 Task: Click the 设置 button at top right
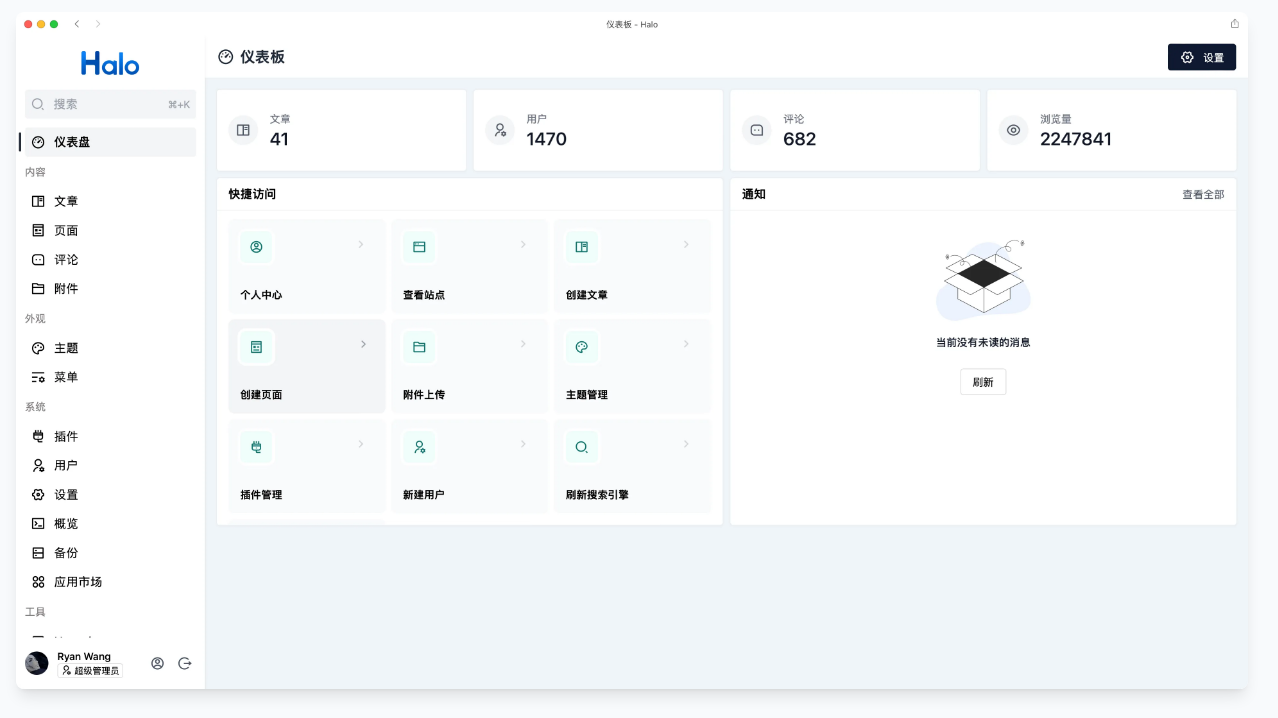tap(1201, 58)
